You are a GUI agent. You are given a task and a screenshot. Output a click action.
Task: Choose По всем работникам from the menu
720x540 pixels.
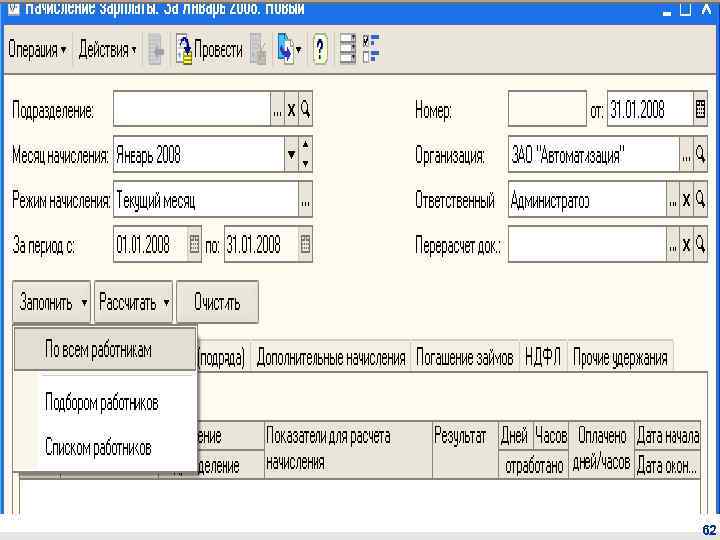(x=105, y=350)
